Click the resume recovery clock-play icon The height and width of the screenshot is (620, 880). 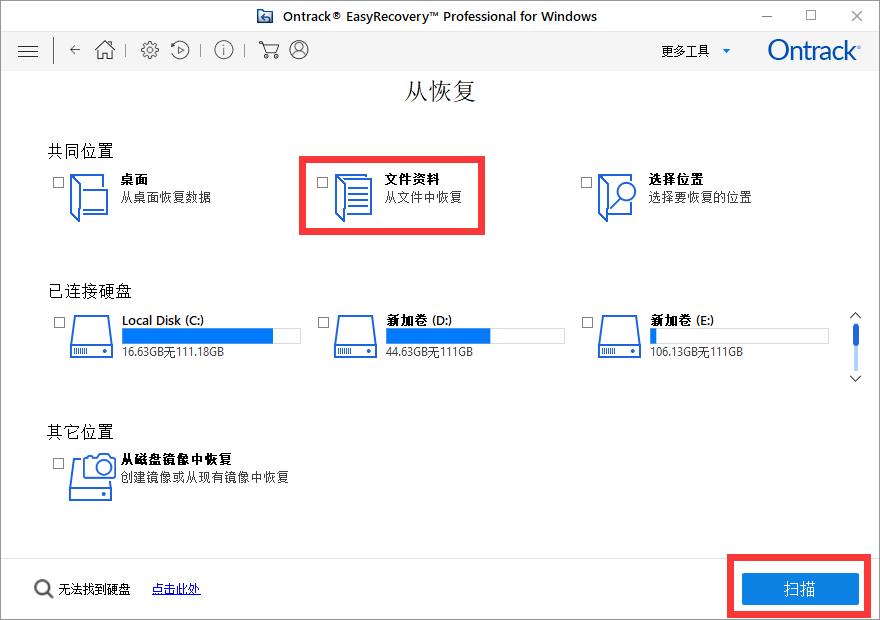(180, 50)
